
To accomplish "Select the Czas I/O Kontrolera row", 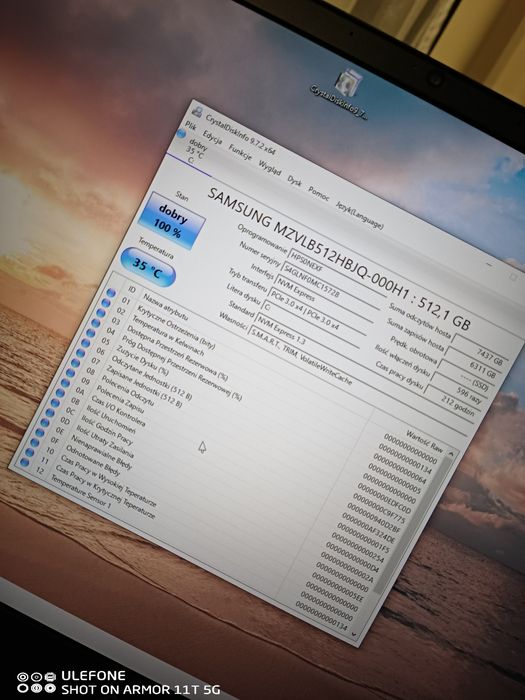I will tap(118, 411).
